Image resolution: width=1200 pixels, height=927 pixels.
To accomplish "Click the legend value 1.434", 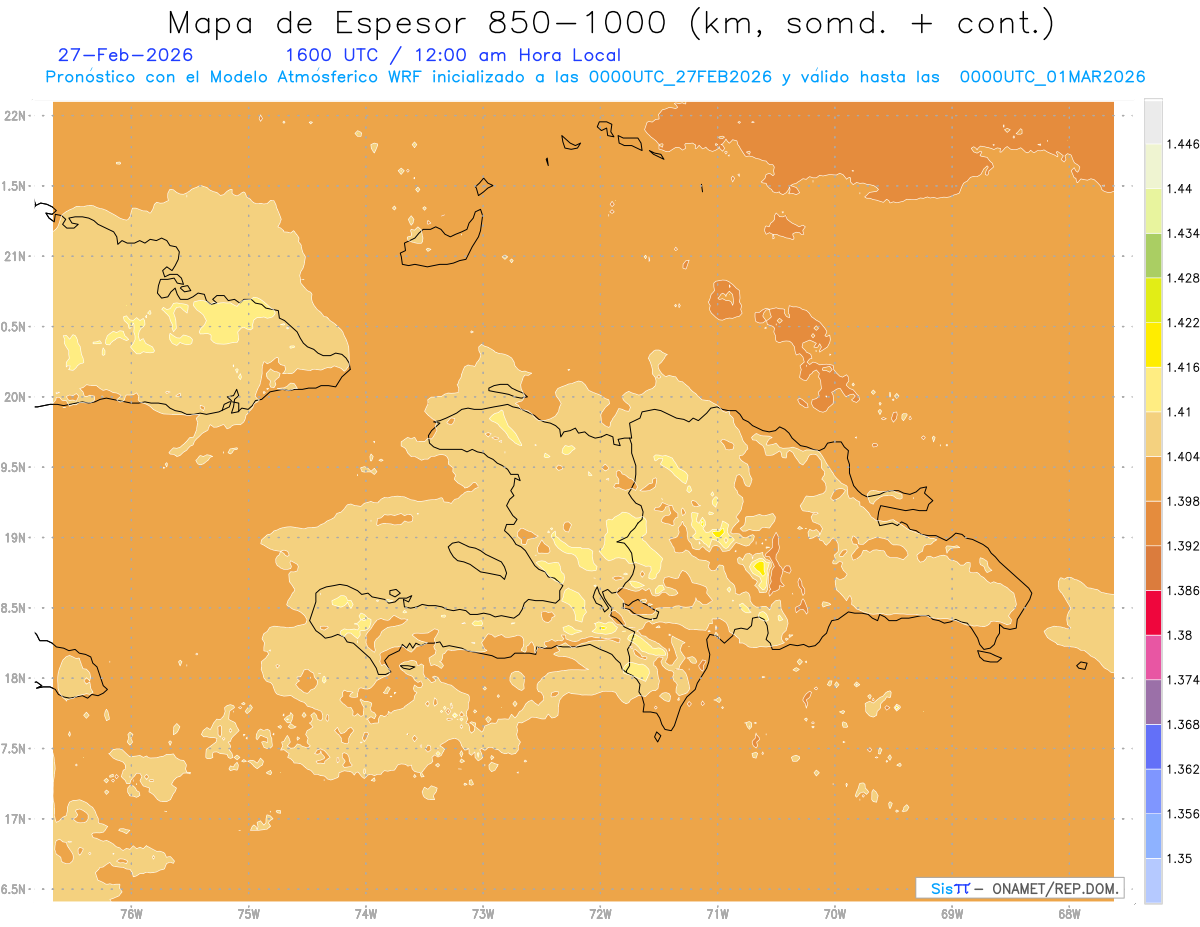I will pyautogui.click(x=1185, y=233).
